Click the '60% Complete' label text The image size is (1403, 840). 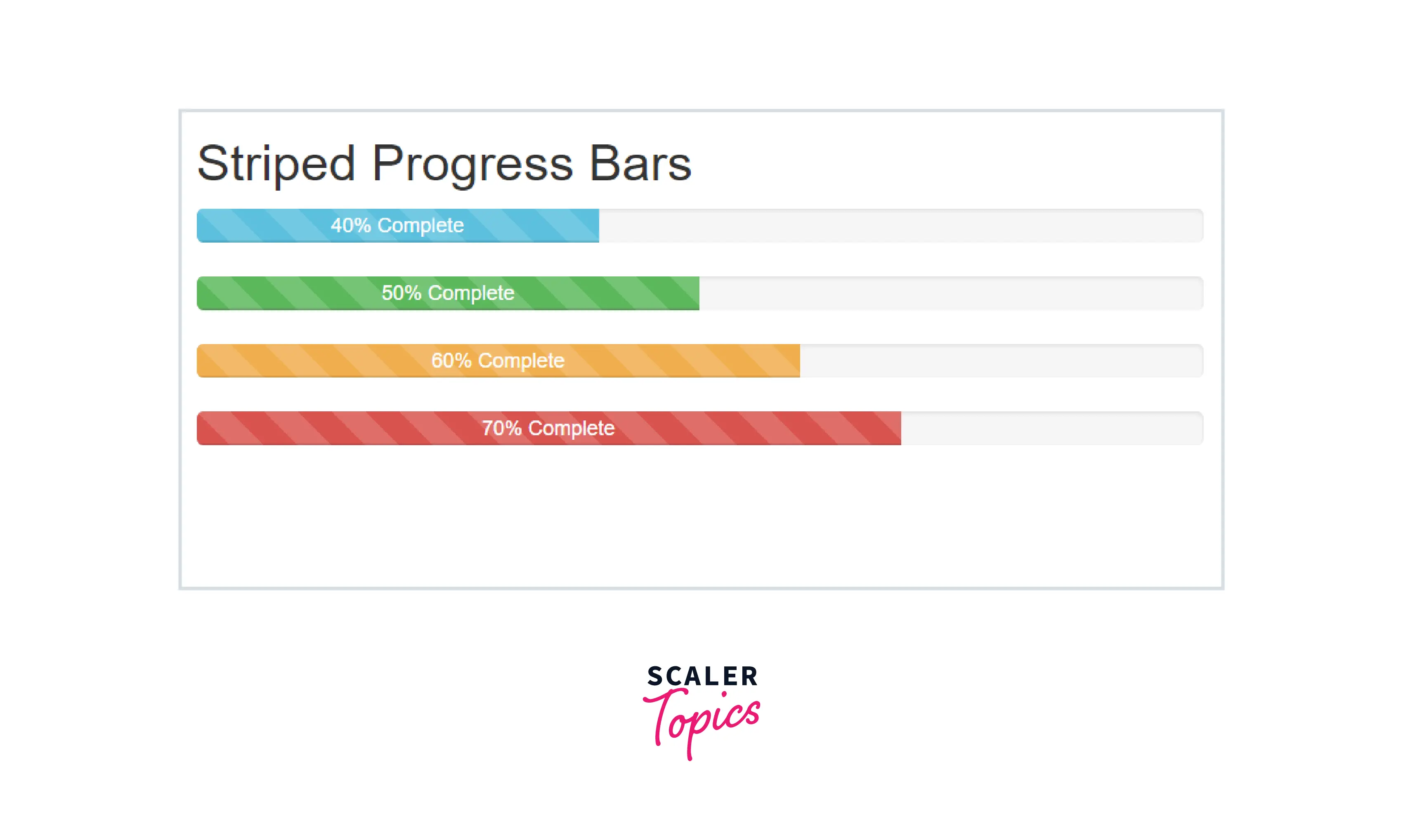click(498, 361)
